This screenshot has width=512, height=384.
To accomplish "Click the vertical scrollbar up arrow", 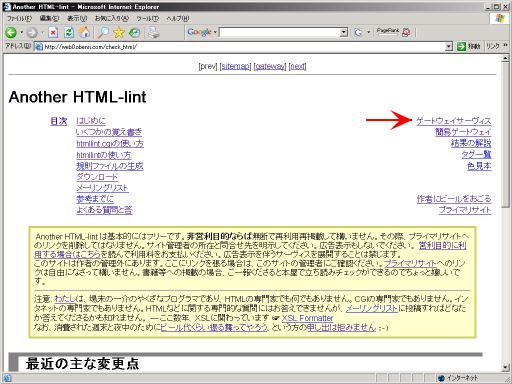I will tap(505, 58).
